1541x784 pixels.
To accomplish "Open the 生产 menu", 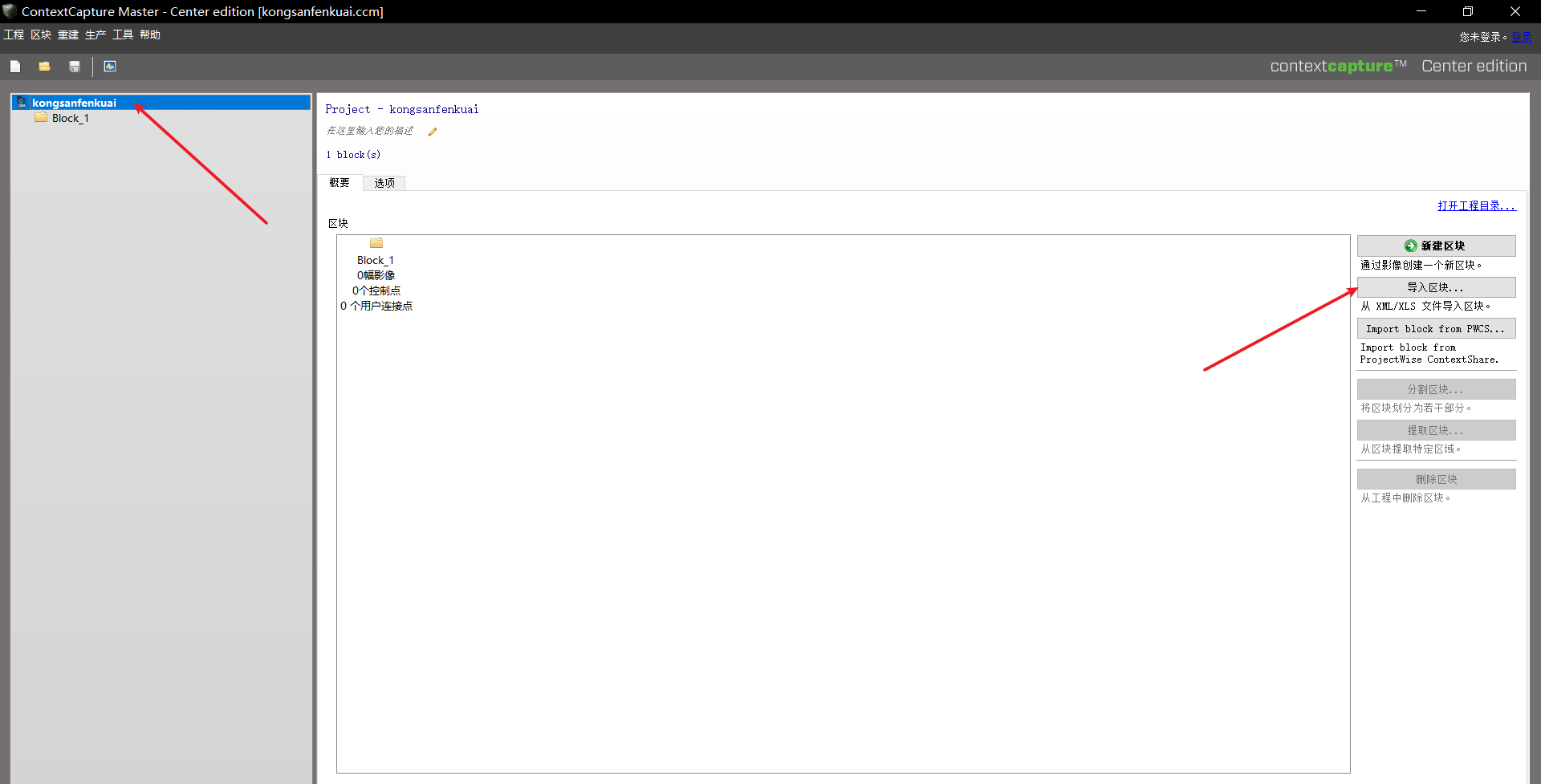I will tap(96, 35).
